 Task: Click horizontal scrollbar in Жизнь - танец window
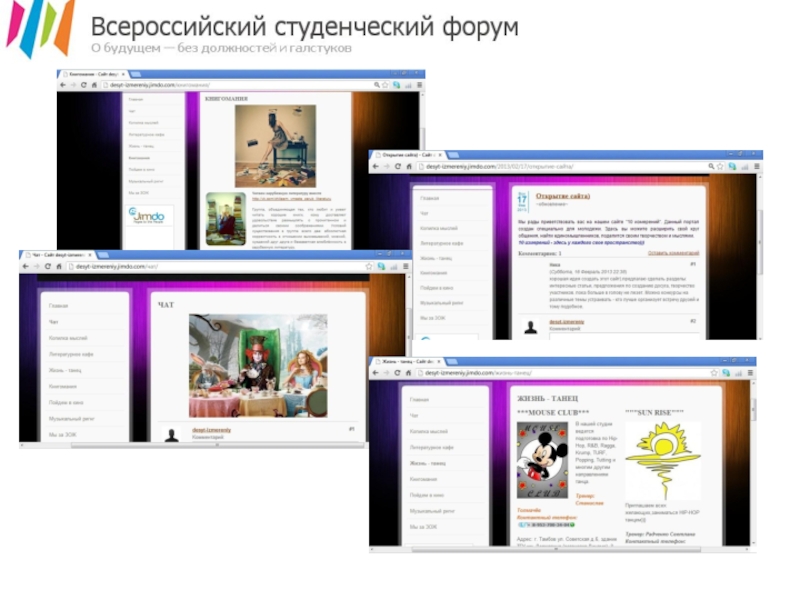(x=556, y=549)
